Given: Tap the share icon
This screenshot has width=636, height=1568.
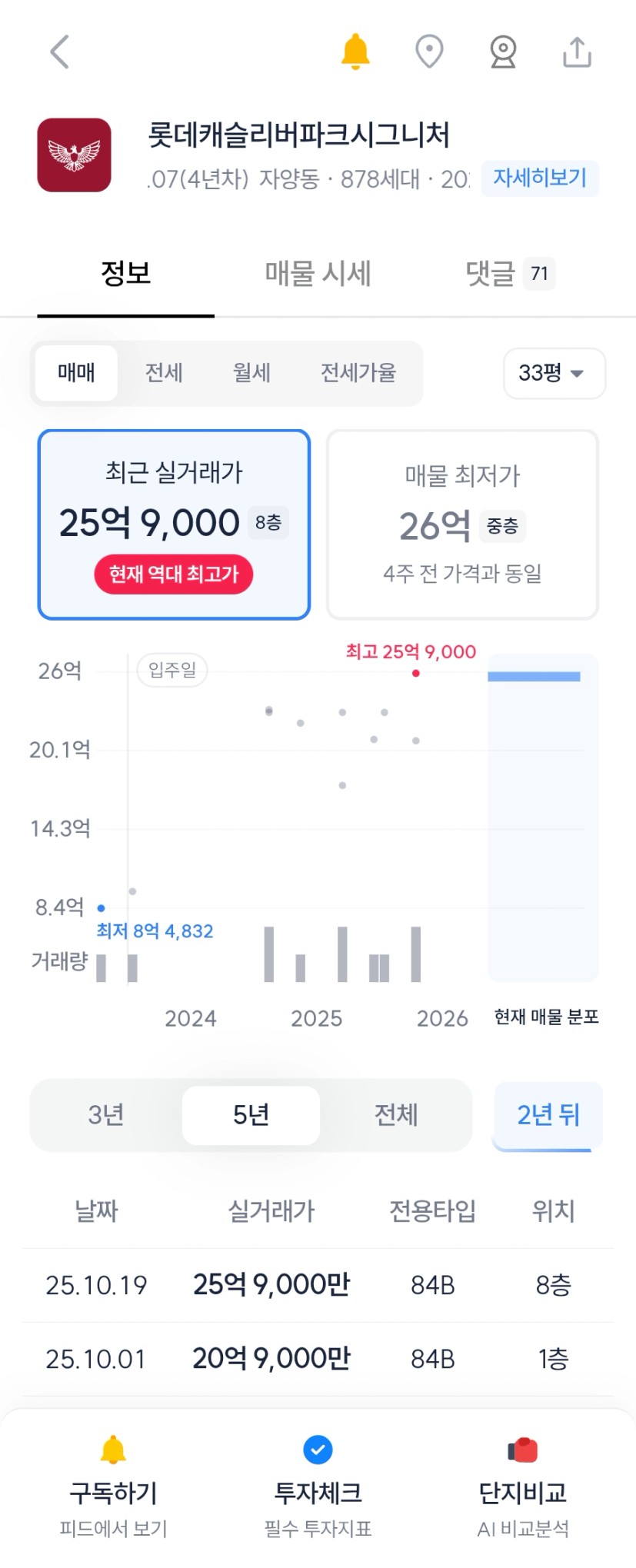Looking at the screenshot, I should tap(577, 52).
